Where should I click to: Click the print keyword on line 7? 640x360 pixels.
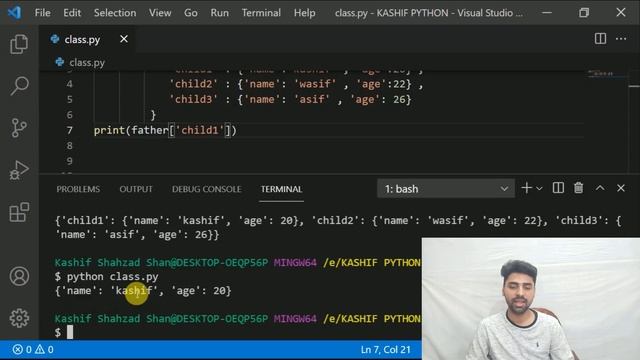[x=109, y=130]
